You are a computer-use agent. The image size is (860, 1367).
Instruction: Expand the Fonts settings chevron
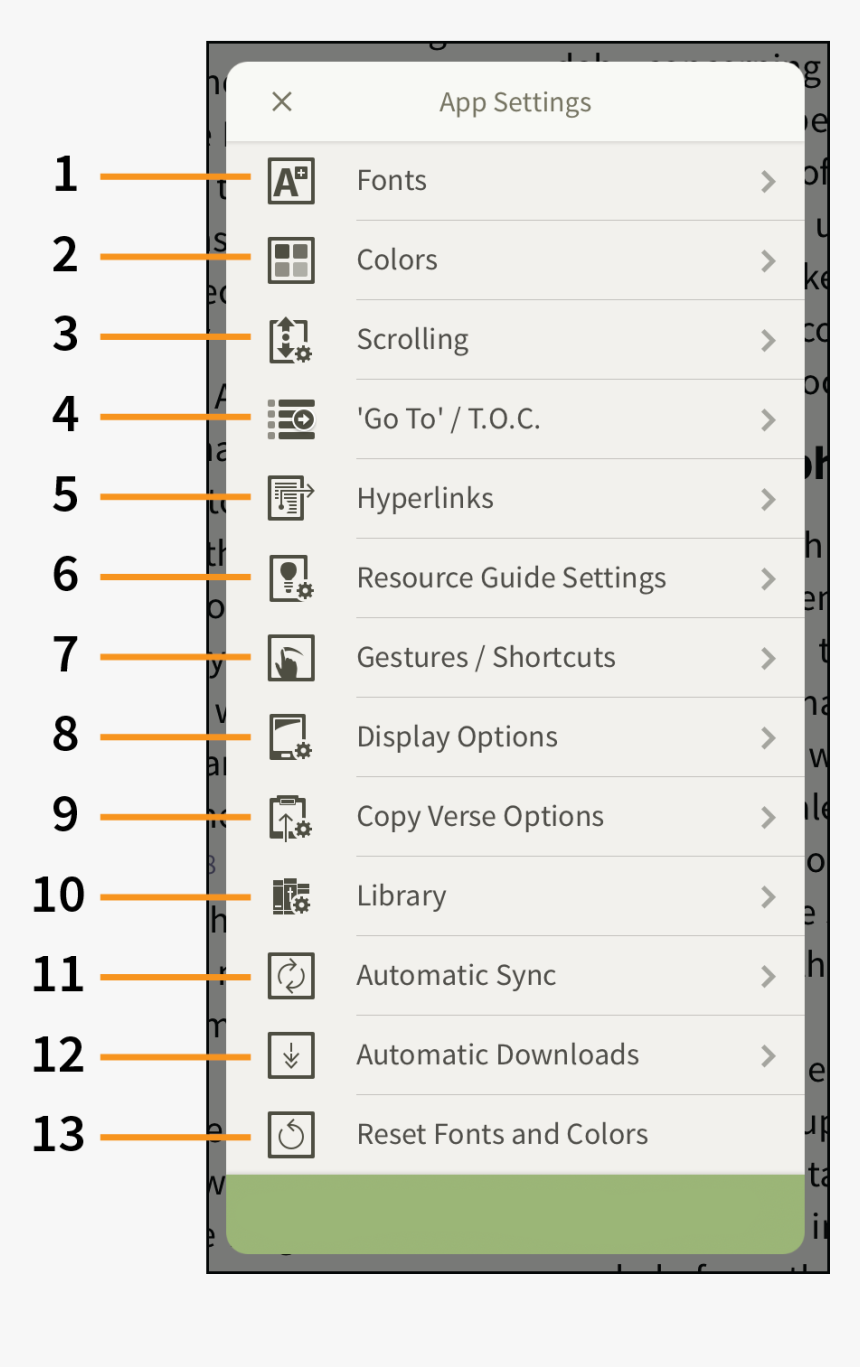(769, 181)
